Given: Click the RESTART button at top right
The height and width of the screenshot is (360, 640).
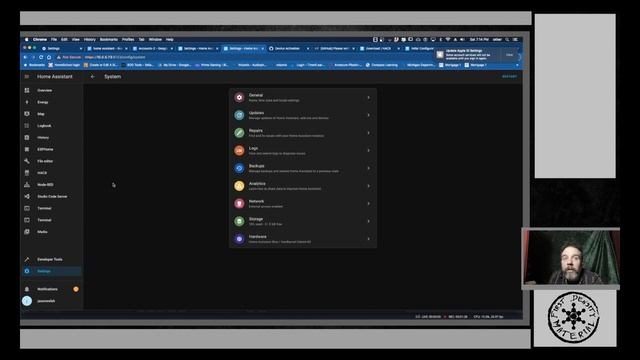Looking at the screenshot, I should pyautogui.click(x=509, y=76).
